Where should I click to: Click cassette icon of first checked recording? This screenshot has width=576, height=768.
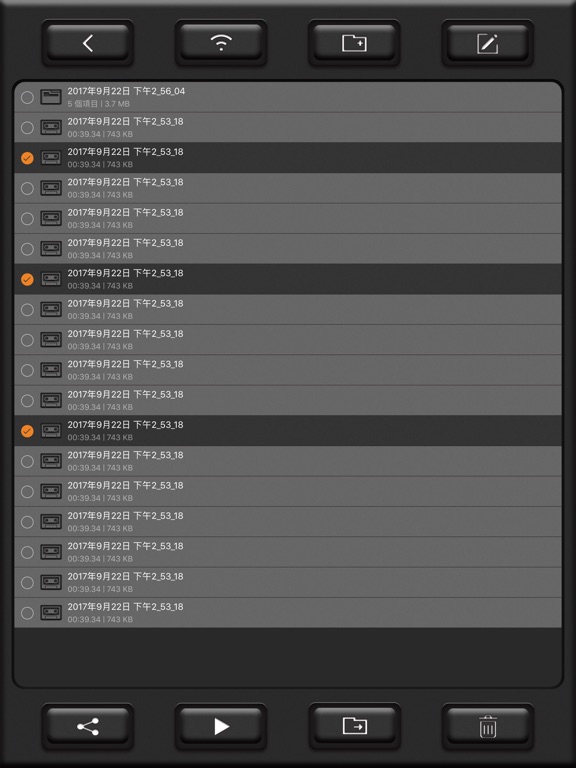click(x=51, y=158)
